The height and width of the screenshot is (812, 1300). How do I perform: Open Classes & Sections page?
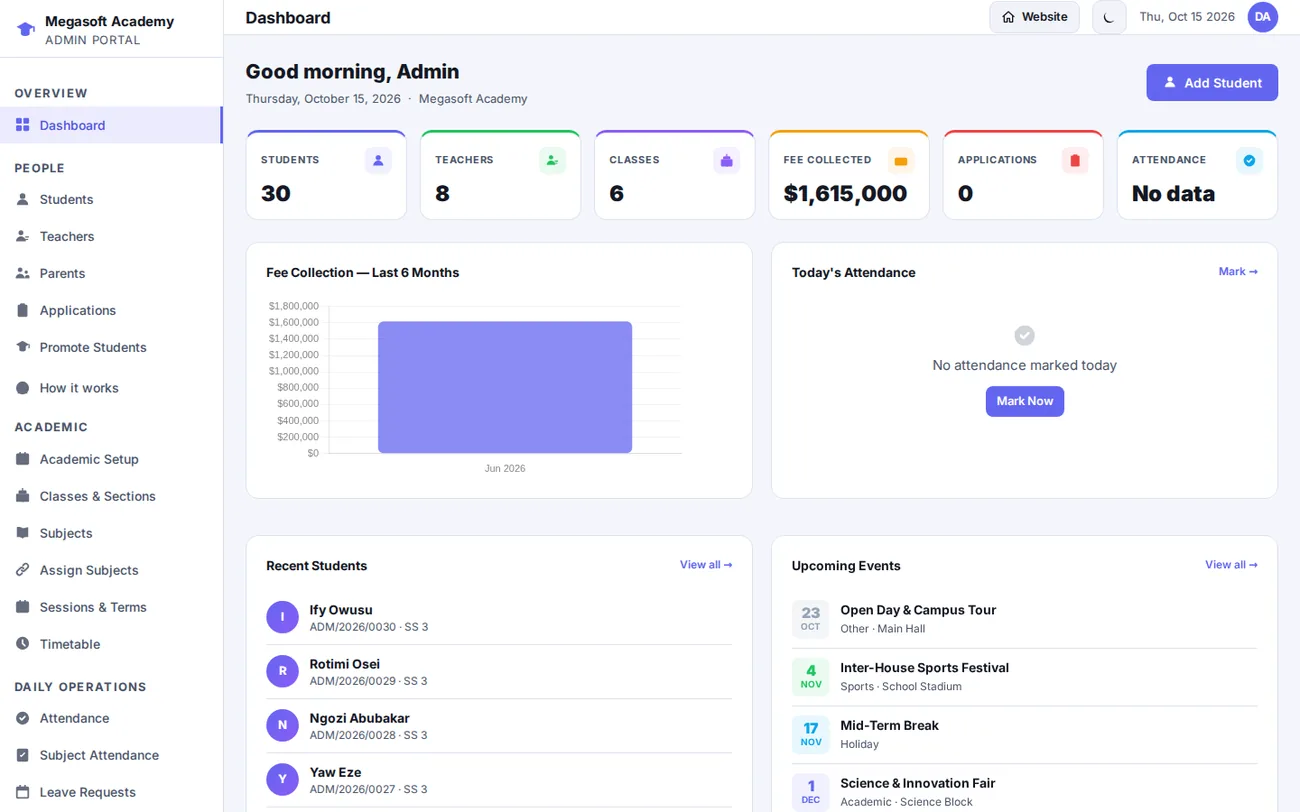click(x=111, y=496)
